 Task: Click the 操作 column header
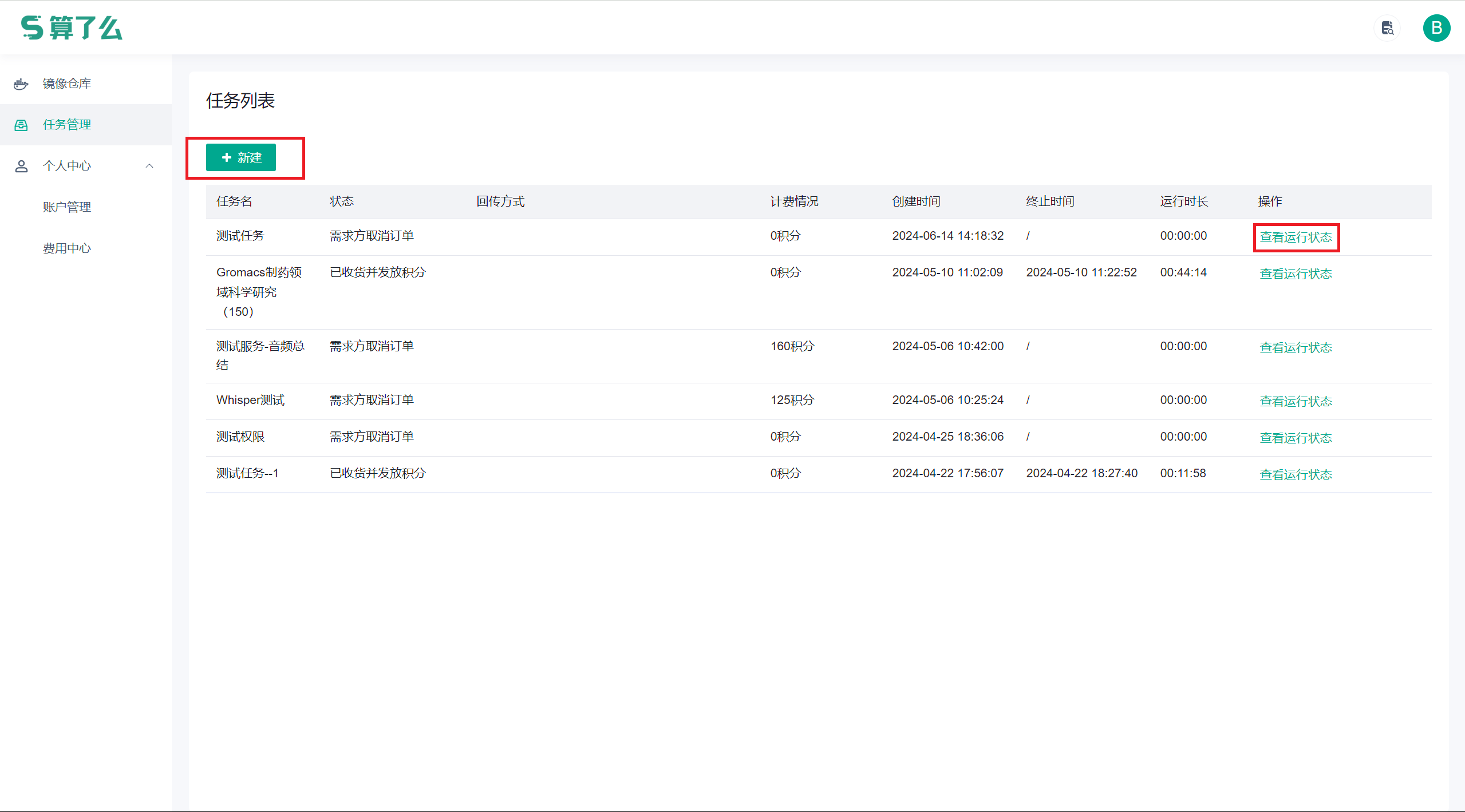coord(1270,201)
